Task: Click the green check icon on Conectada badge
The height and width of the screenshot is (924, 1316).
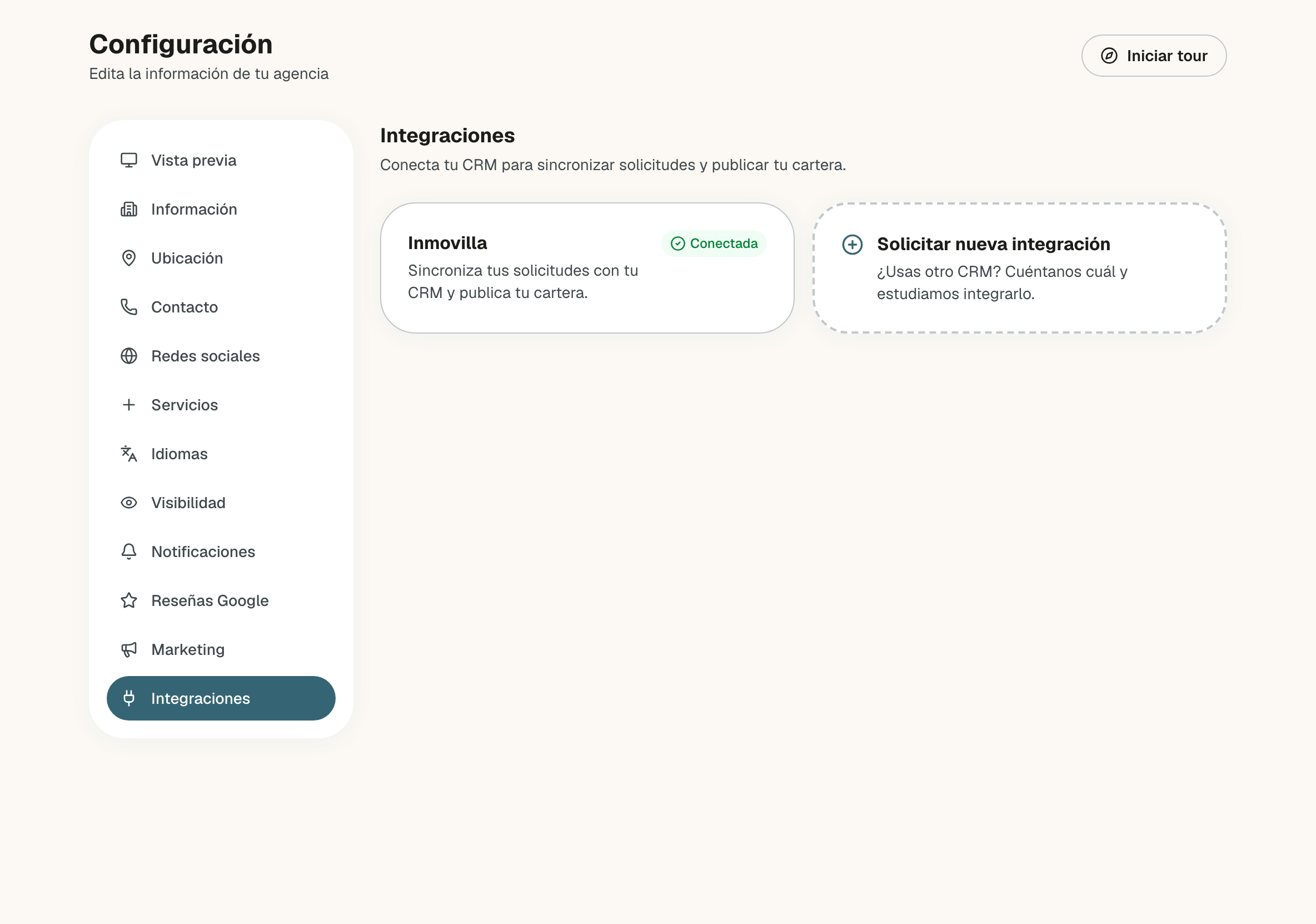Action: point(677,244)
